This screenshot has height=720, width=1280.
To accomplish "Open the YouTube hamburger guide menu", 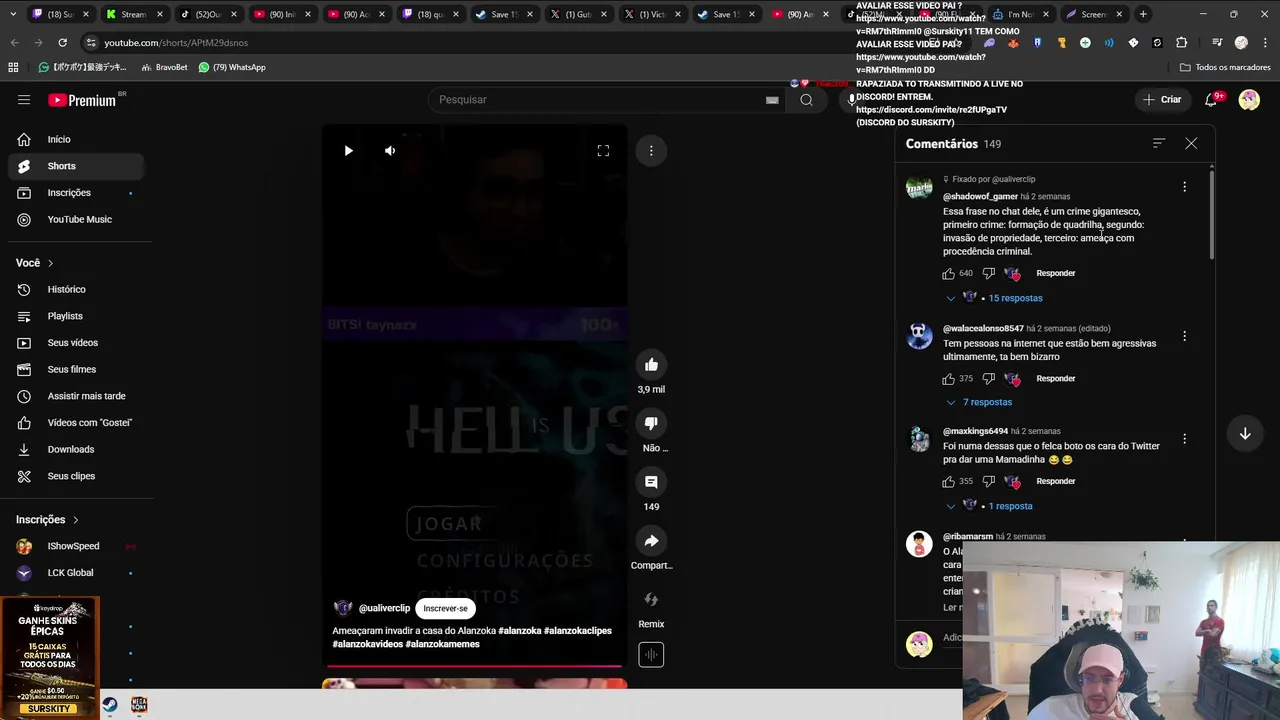I will (x=24, y=100).
